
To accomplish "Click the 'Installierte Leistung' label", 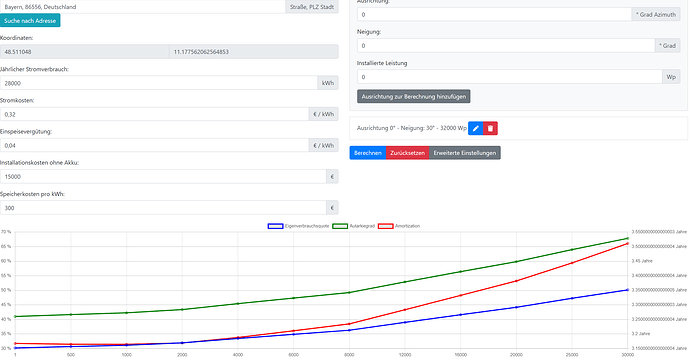I will 382,63.
